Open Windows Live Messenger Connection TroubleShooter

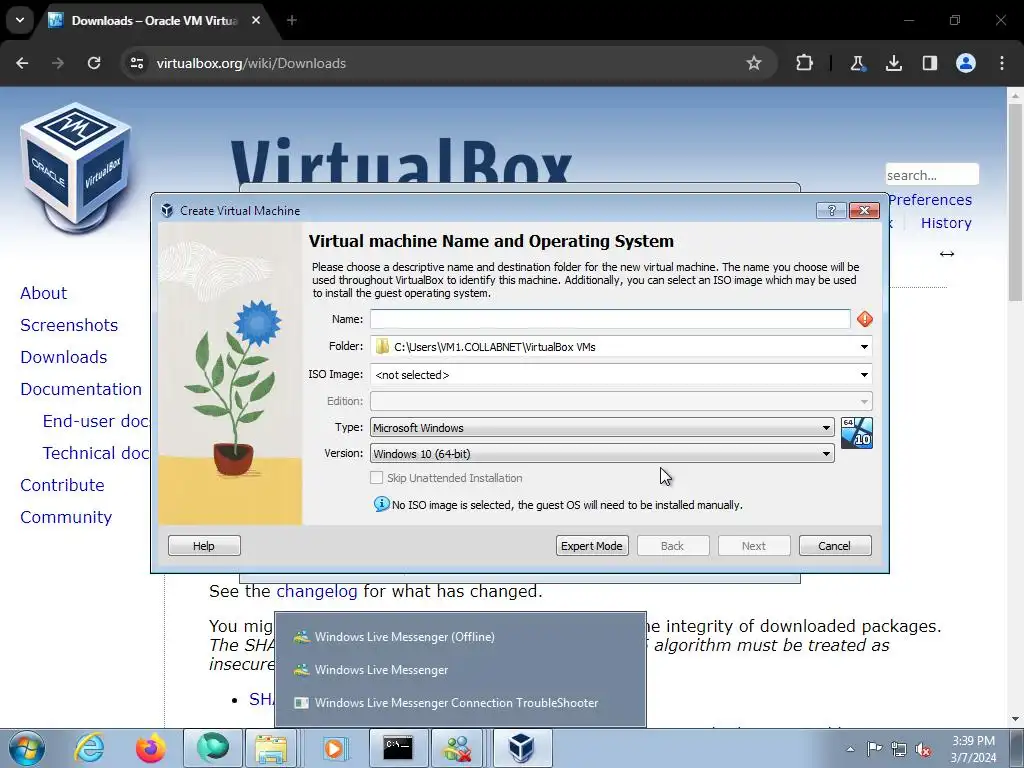tap(460, 703)
